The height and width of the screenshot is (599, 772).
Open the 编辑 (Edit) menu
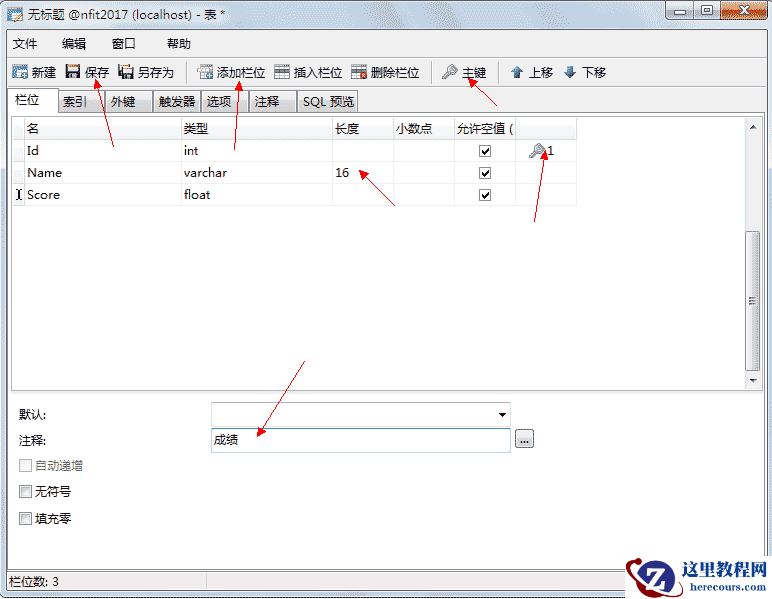74,44
